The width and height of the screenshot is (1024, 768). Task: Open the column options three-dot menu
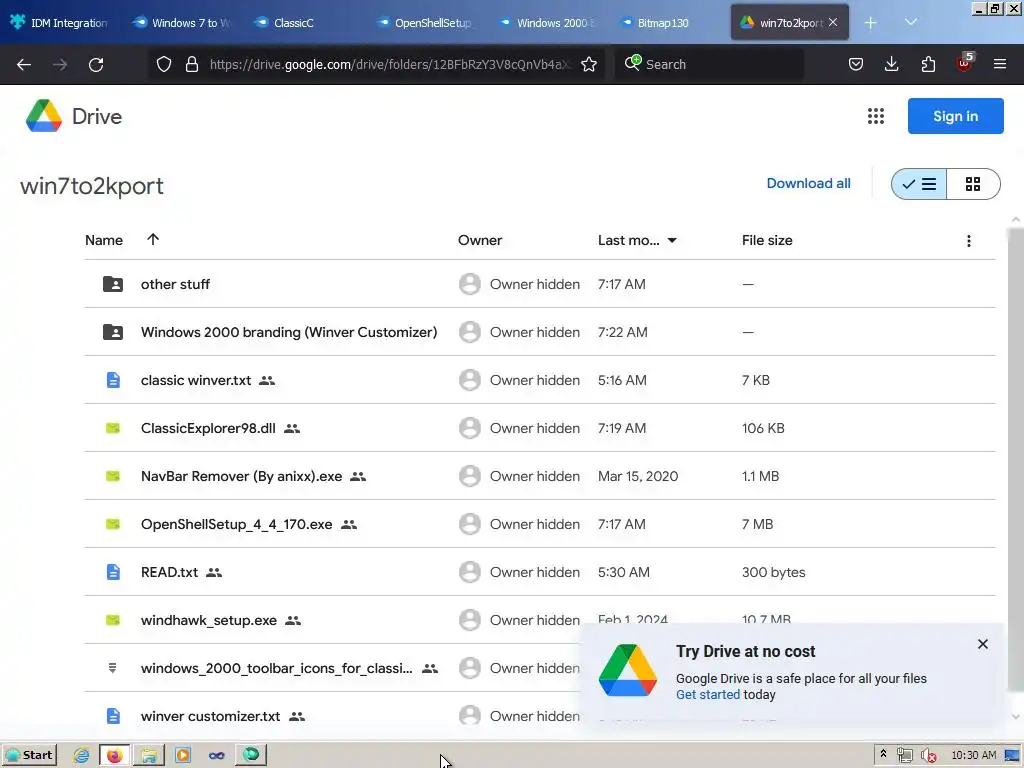pyautogui.click(x=968, y=241)
